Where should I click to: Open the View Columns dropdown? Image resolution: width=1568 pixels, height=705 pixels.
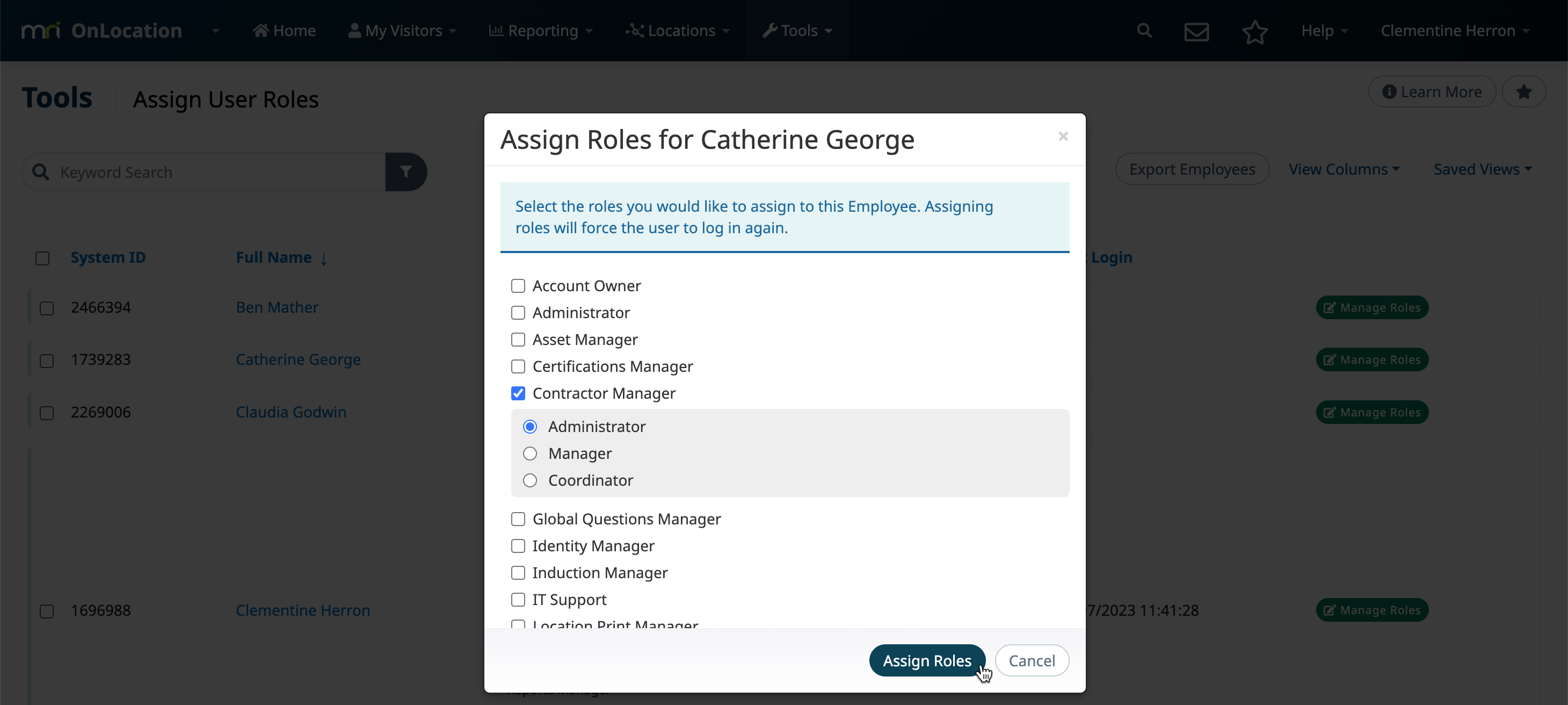click(1344, 169)
